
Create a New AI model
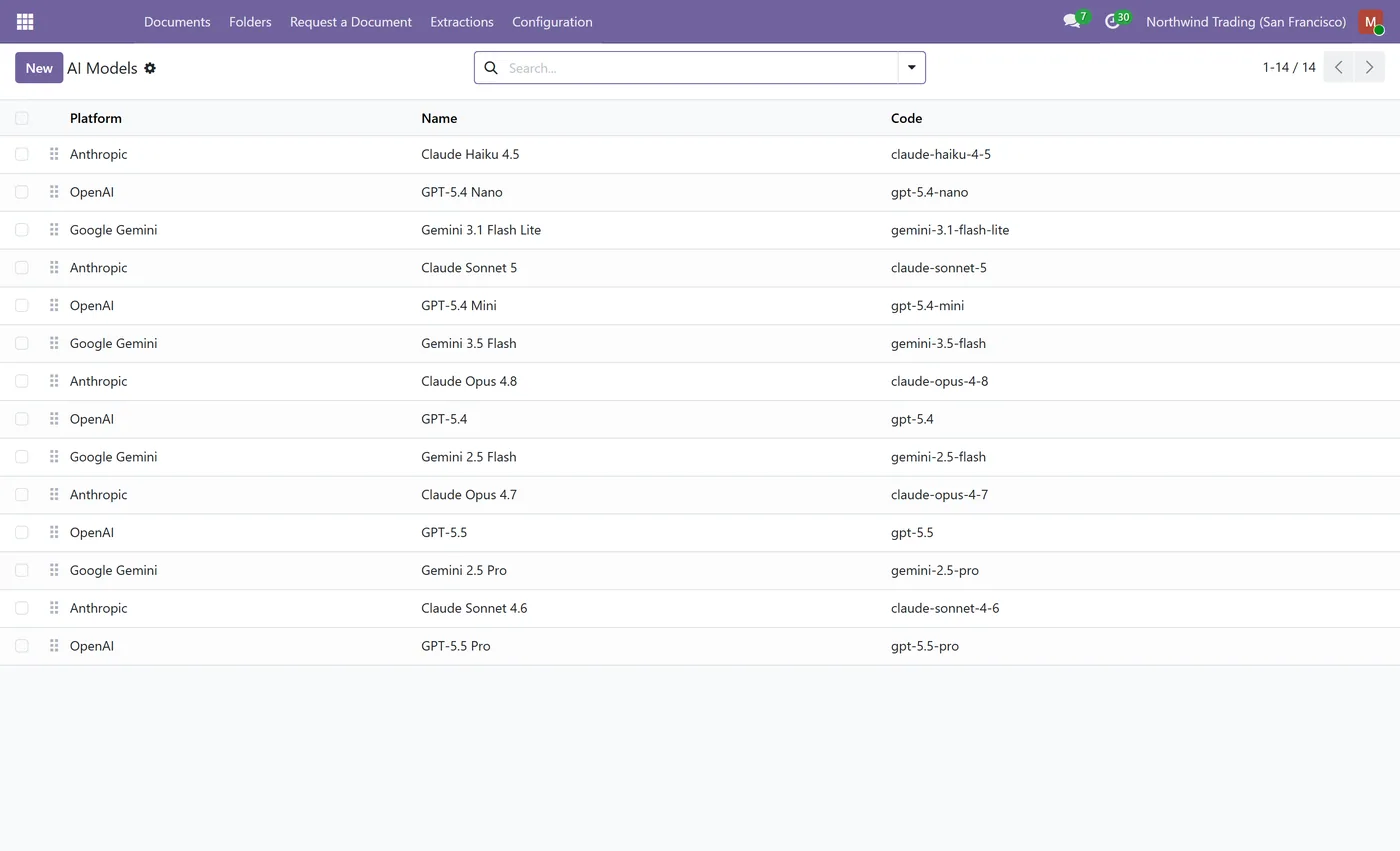point(39,68)
